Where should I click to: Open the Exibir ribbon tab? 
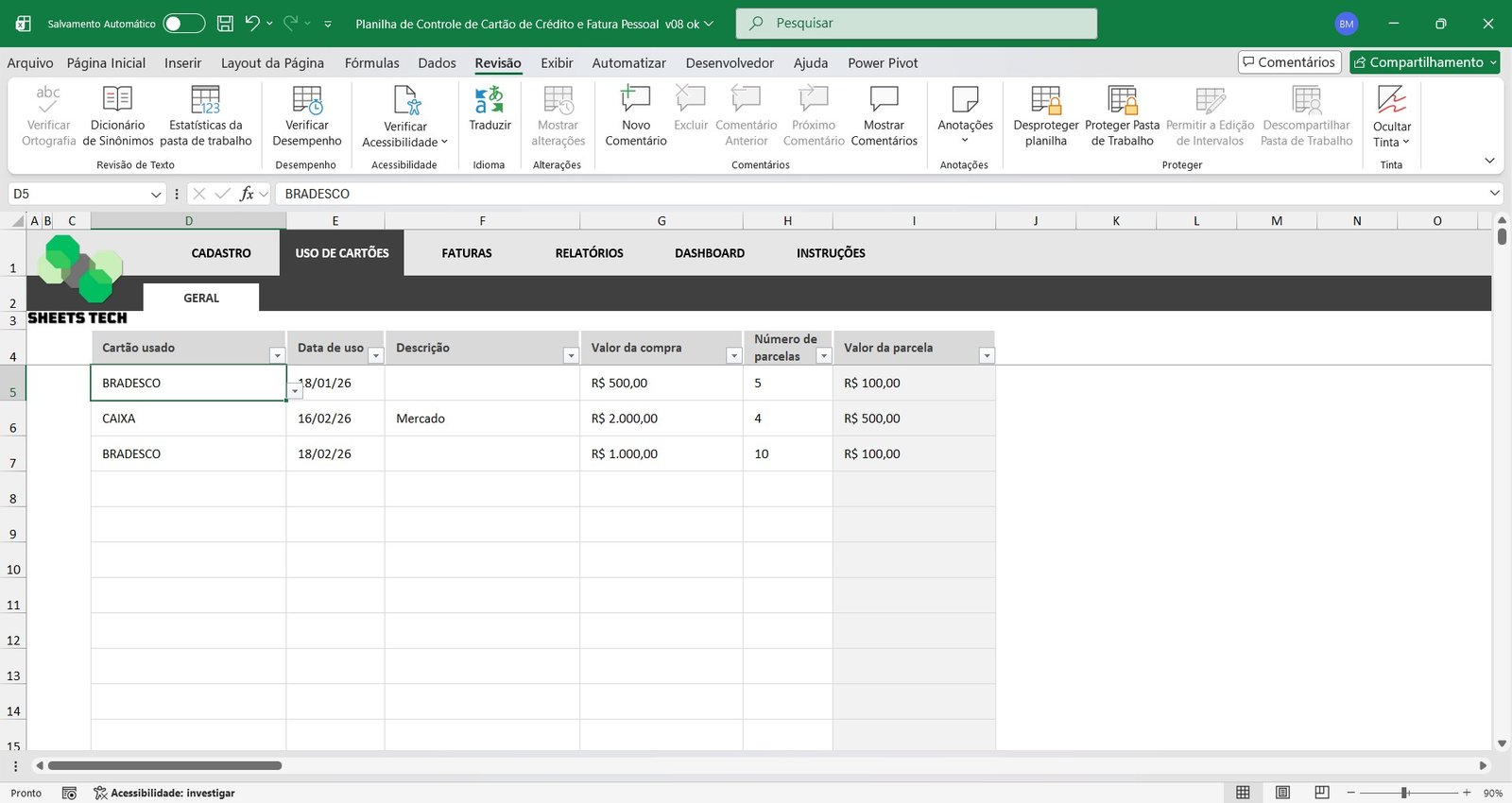click(557, 63)
